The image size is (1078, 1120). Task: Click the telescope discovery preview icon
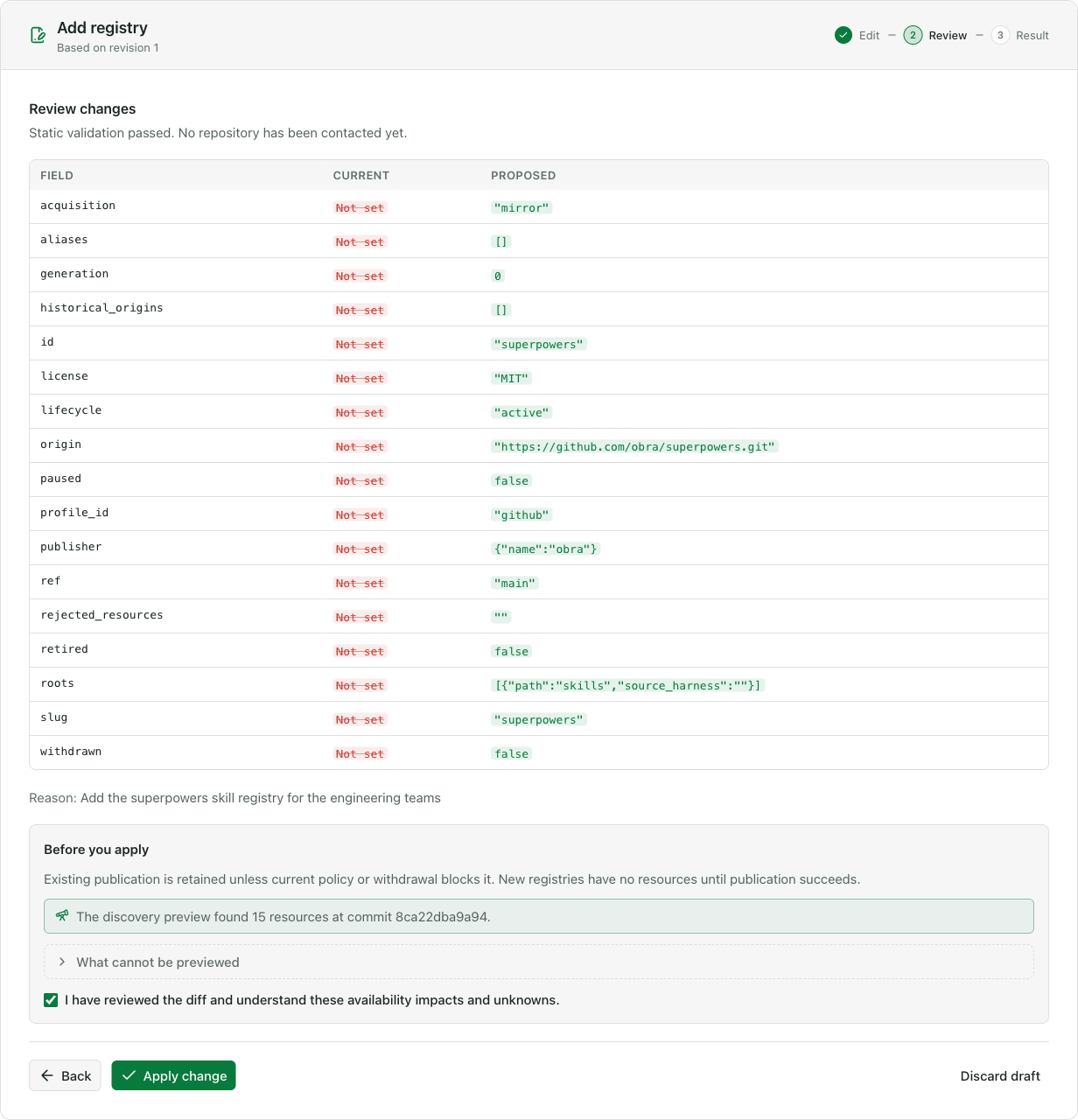(62, 916)
